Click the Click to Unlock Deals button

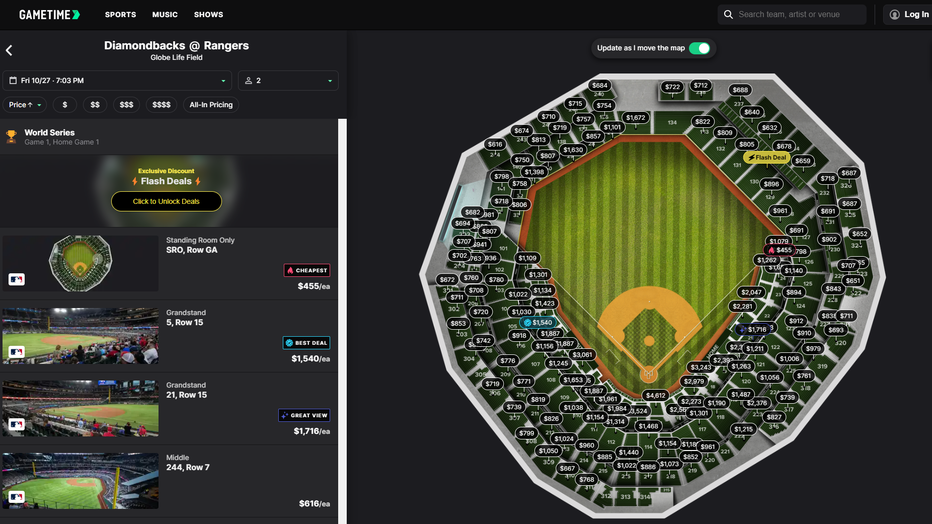tap(166, 201)
